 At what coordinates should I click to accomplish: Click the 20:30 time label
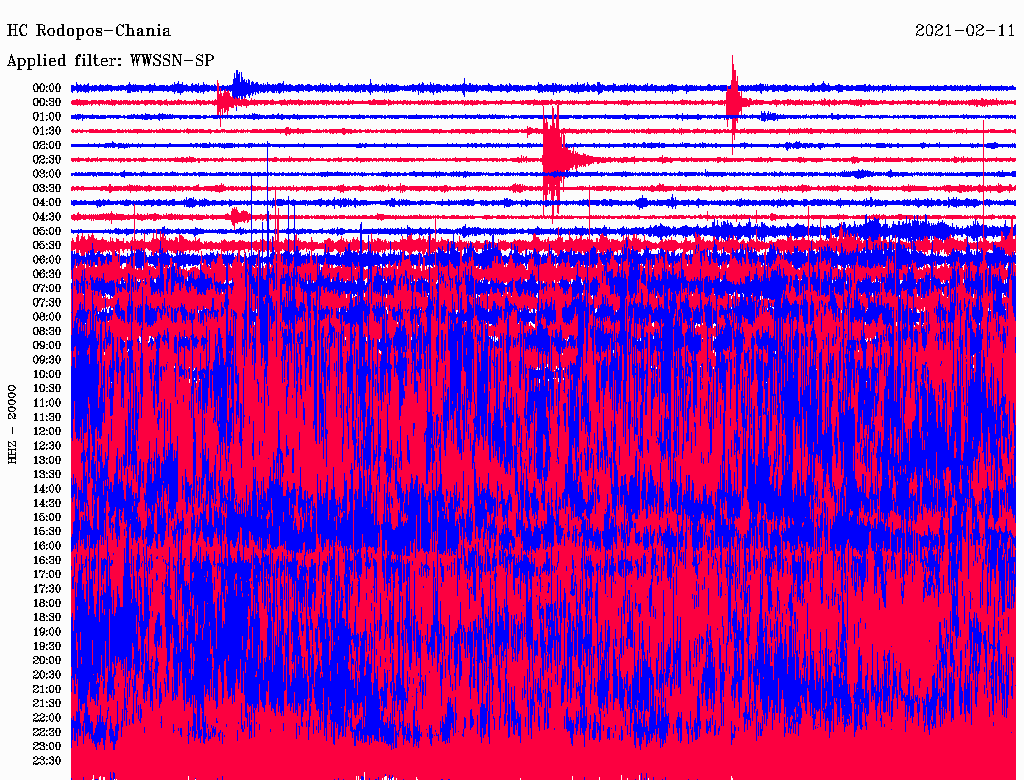point(47,675)
